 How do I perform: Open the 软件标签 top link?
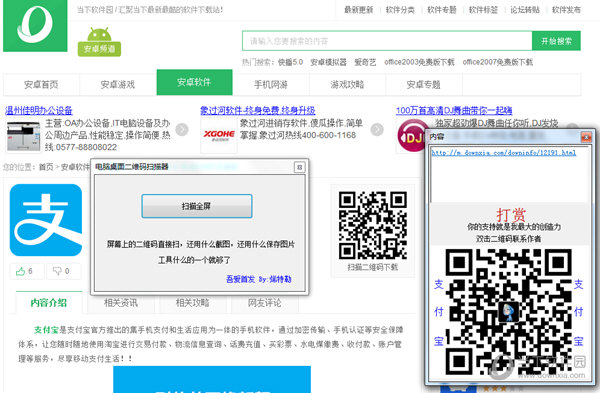point(484,10)
